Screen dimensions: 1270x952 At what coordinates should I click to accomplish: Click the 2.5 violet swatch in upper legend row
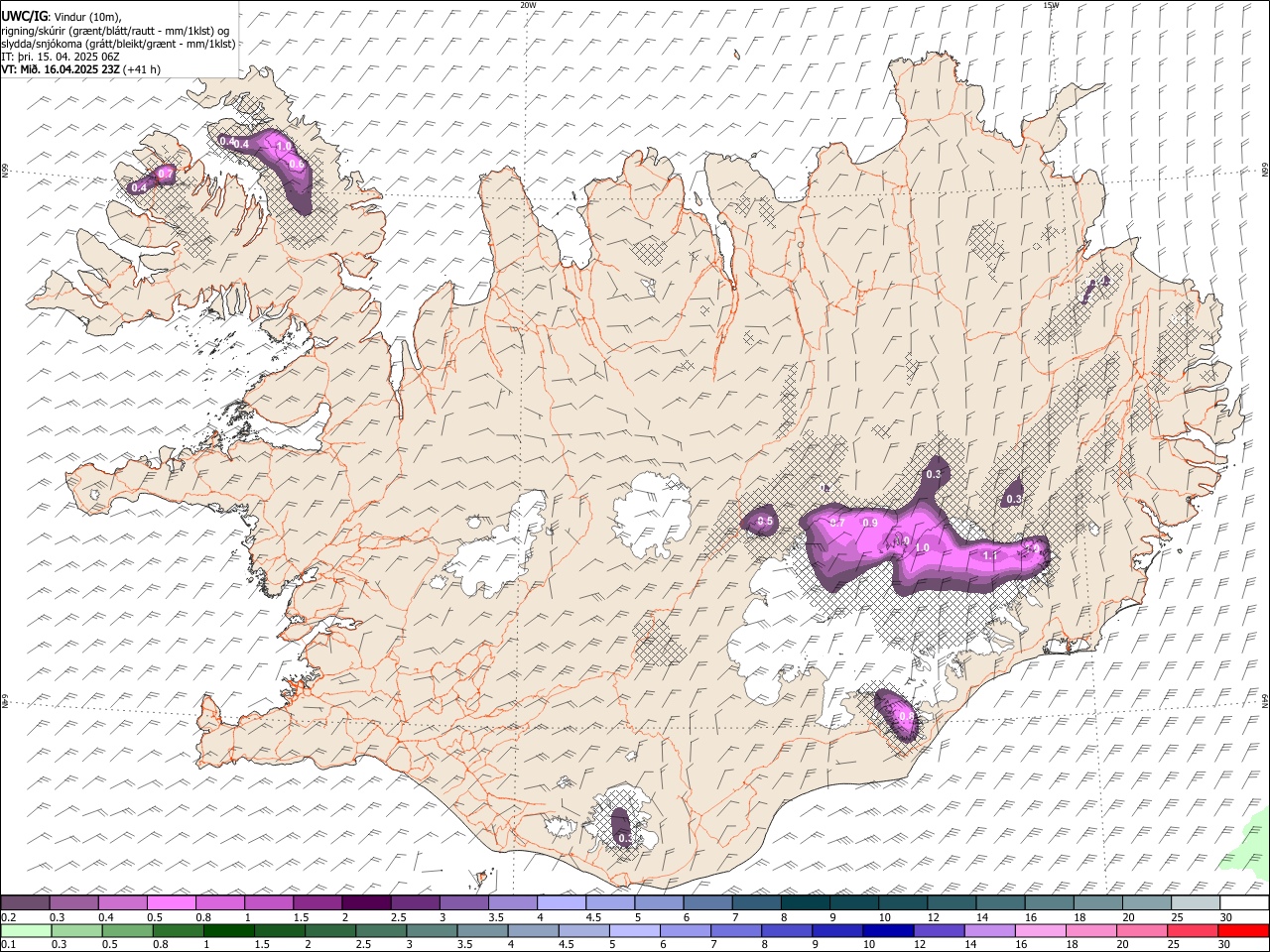click(x=415, y=903)
